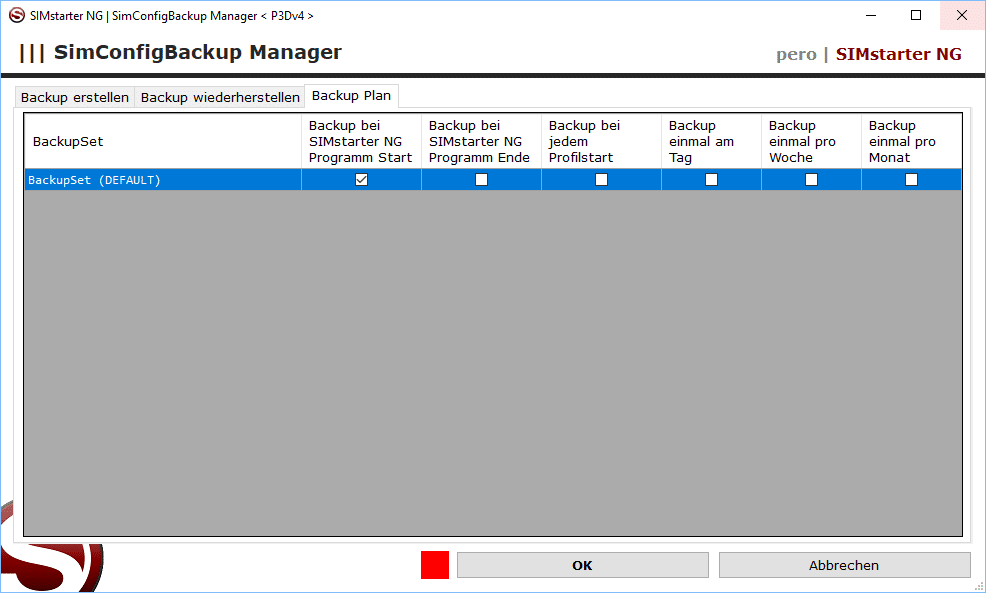The width and height of the screenshot is (986, 593).
Task: Click the red square next to OK
Action: 435,565
